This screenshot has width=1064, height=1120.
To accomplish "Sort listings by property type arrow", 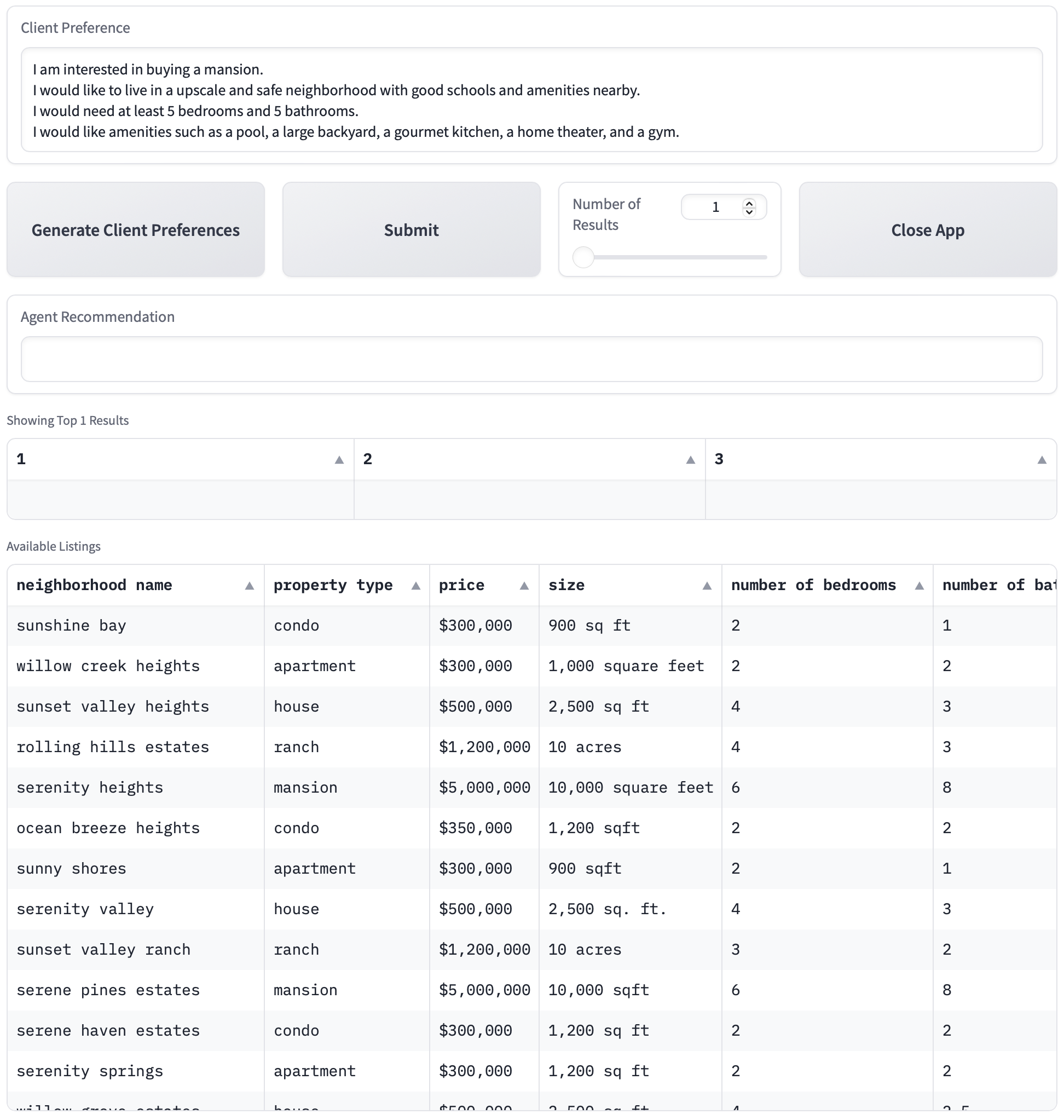I will coord(416,586).
